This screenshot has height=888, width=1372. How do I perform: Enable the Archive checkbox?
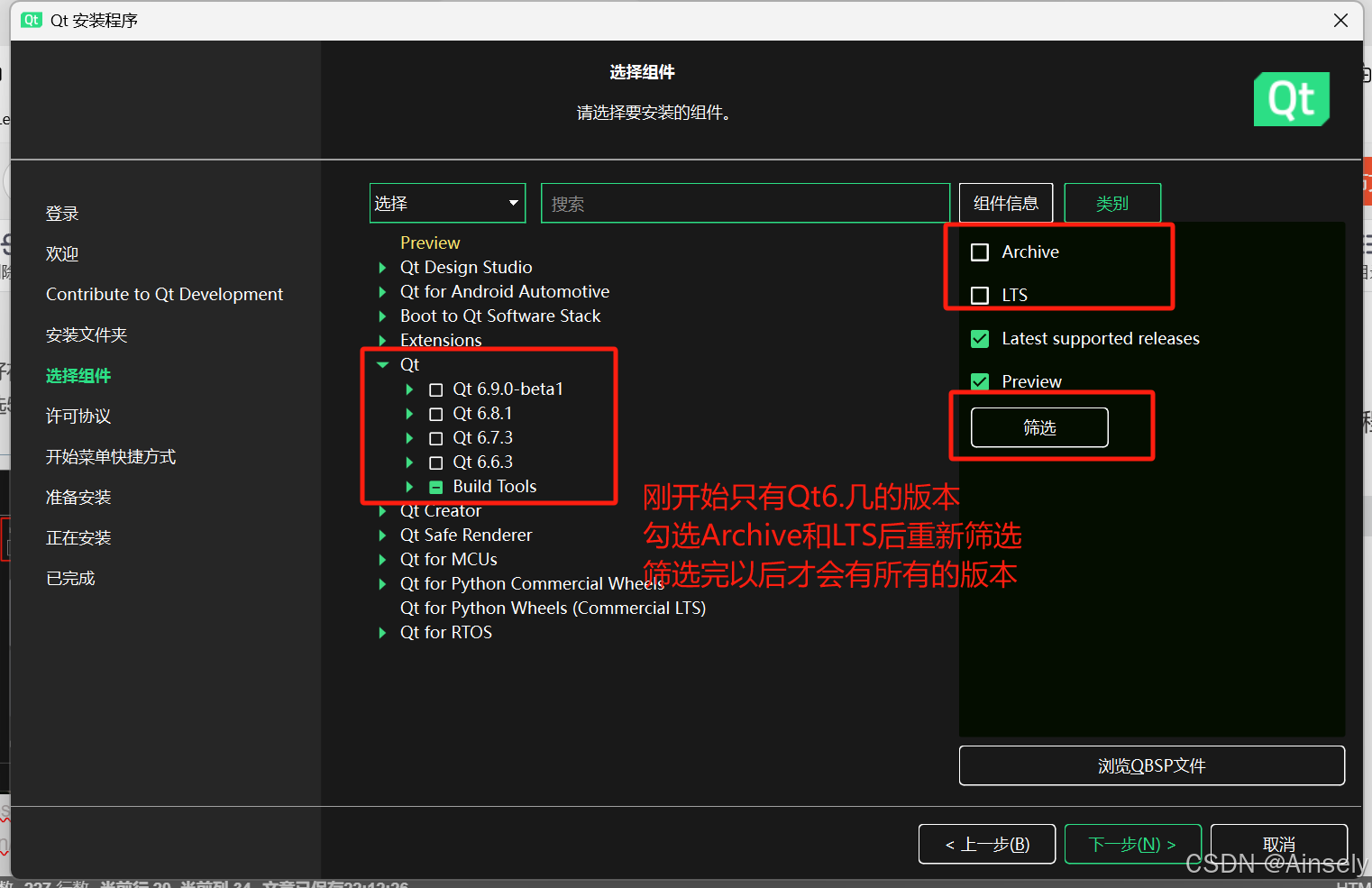[x=980, y=252]
